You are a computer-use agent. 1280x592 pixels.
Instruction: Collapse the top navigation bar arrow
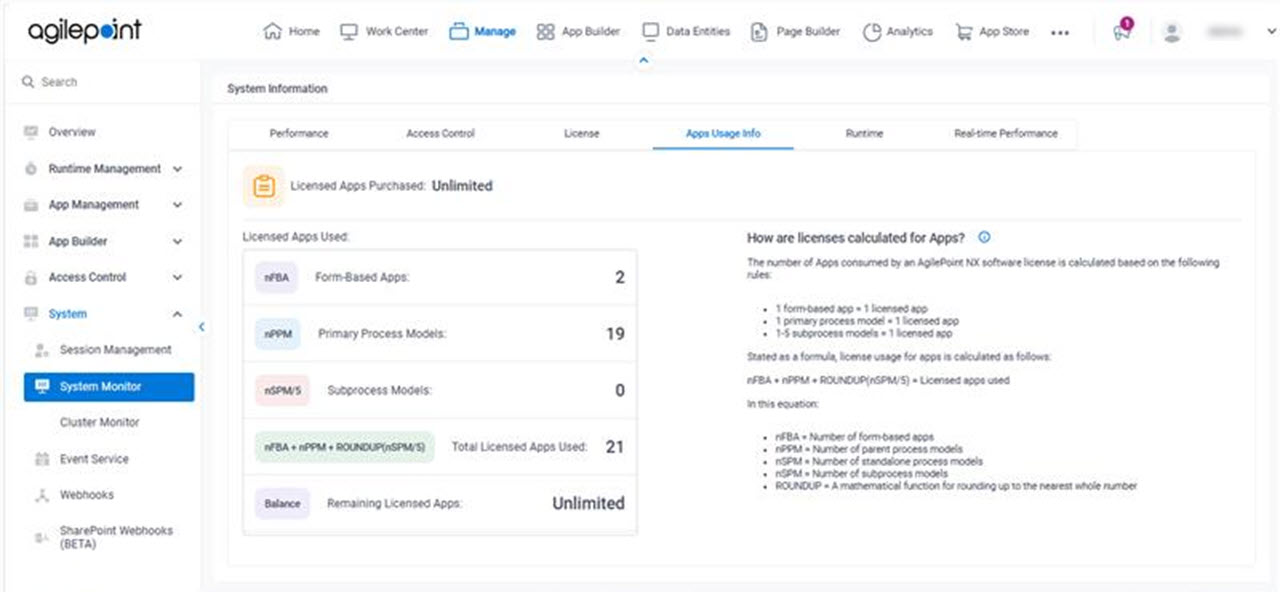click(644, 61)
